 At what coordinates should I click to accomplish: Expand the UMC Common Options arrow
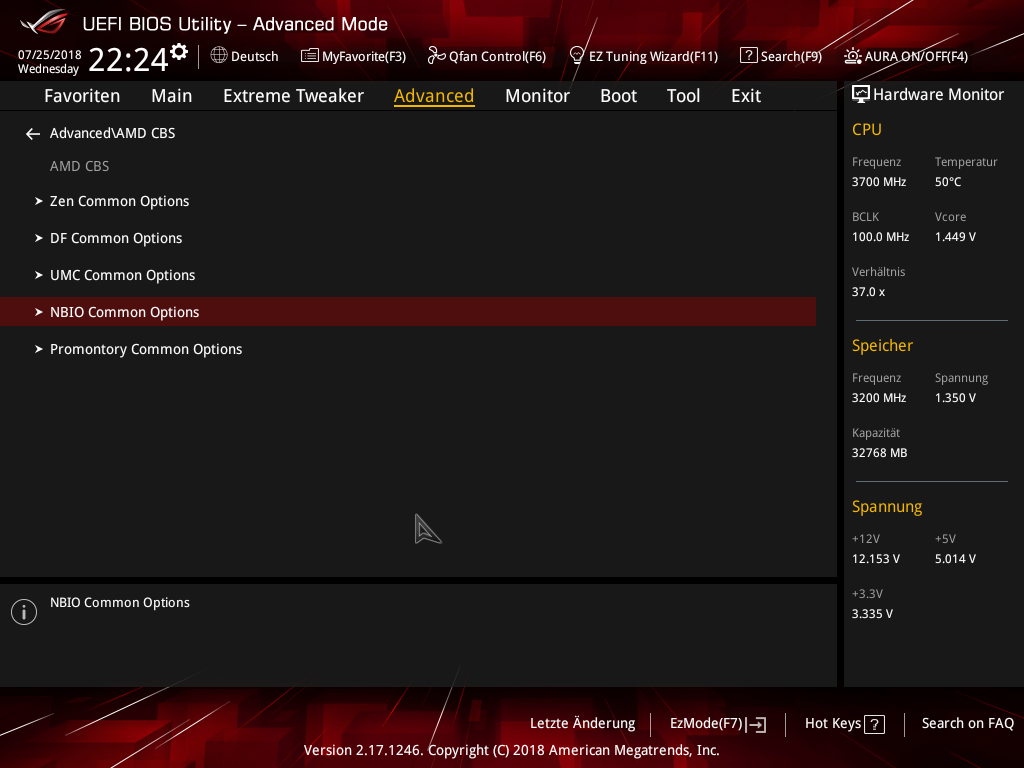click(39, 275)
